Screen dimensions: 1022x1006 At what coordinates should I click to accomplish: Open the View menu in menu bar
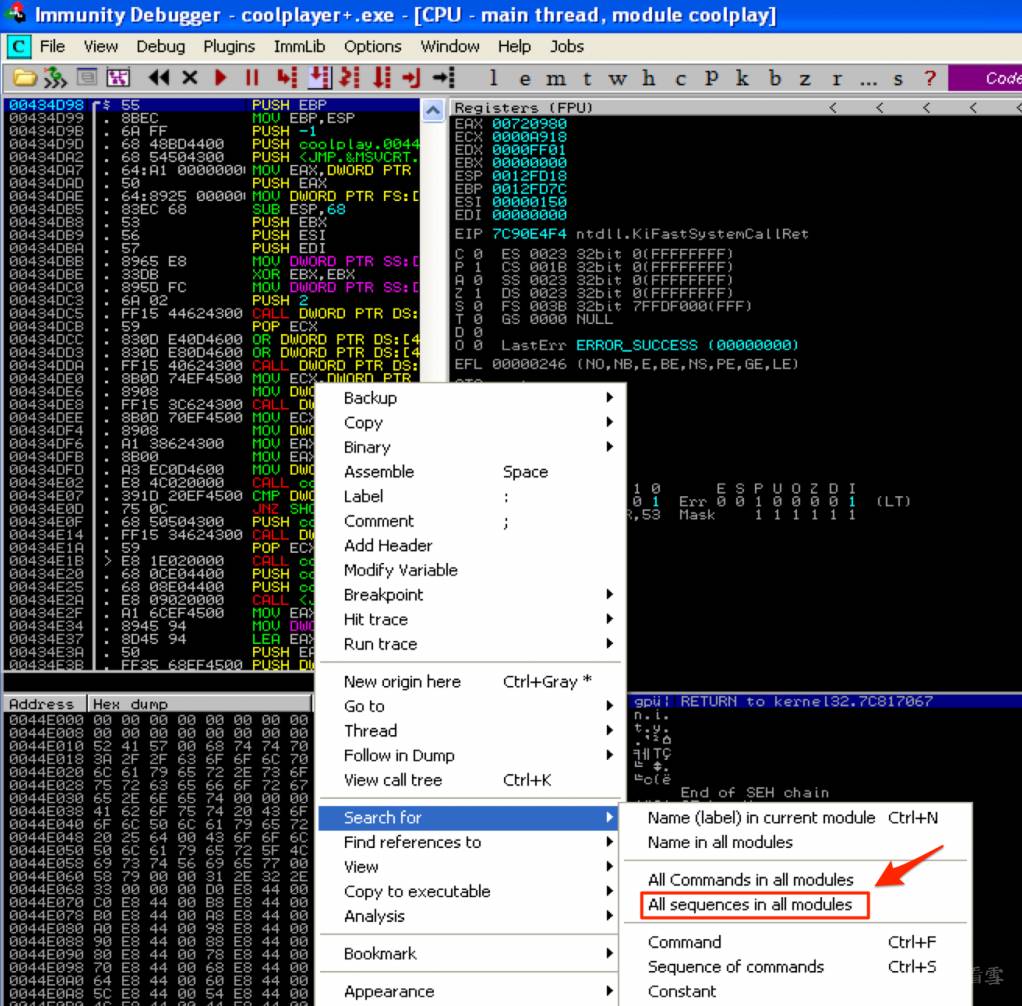tap(100, 46)
